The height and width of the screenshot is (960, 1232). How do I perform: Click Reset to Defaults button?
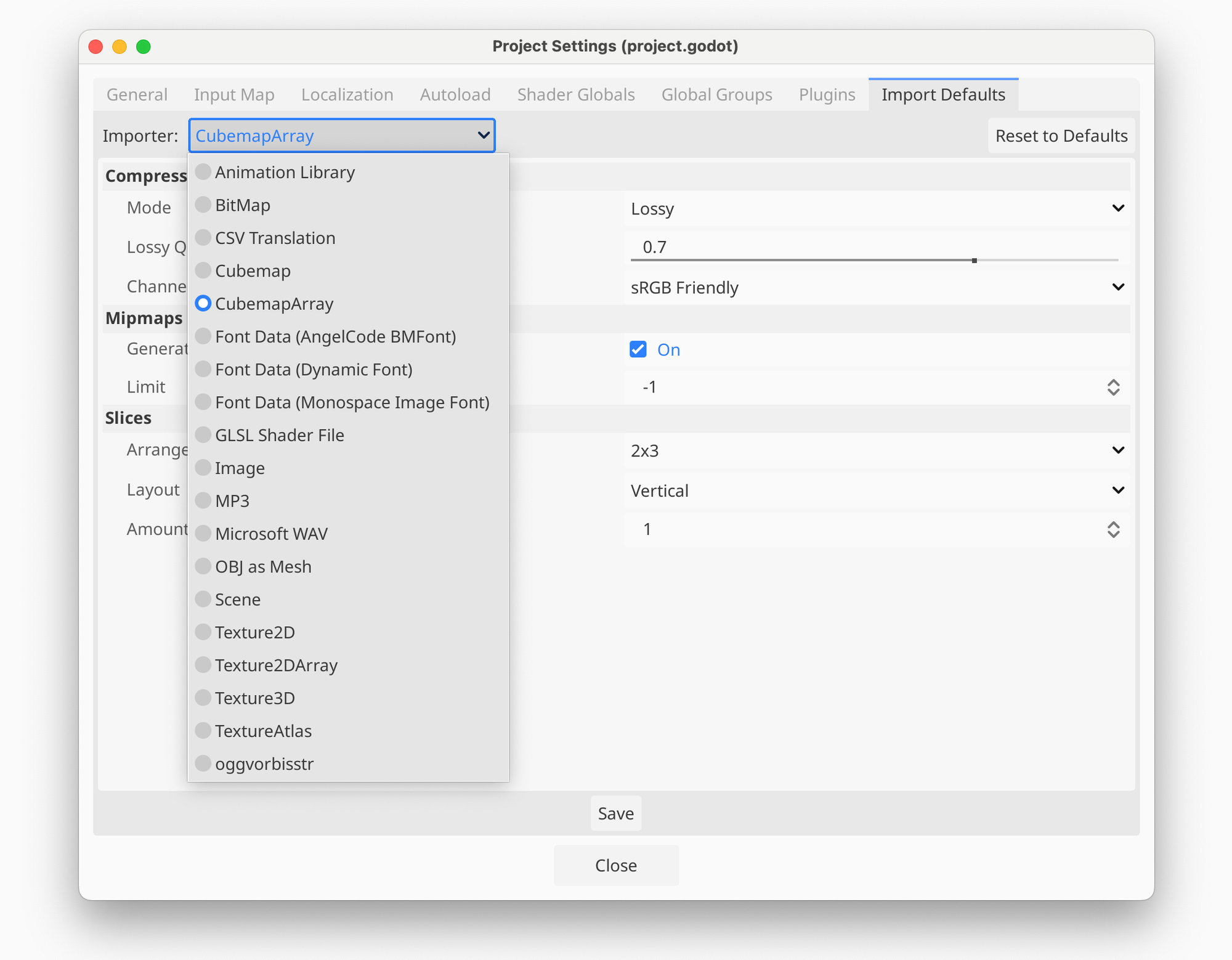(1061, 136)
